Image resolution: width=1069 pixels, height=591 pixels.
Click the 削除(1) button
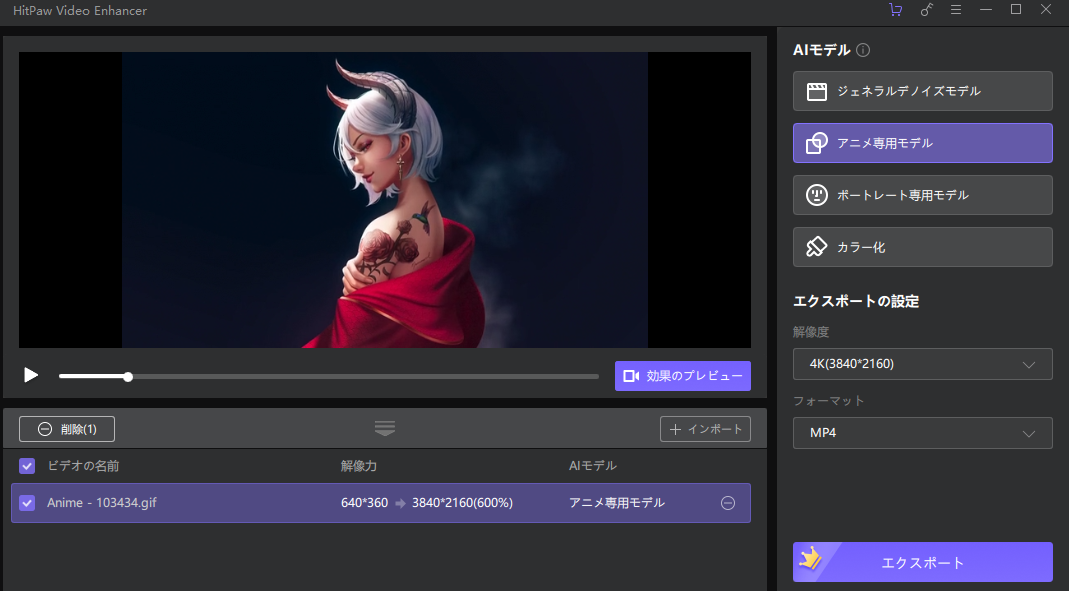(x=67, y=429)
